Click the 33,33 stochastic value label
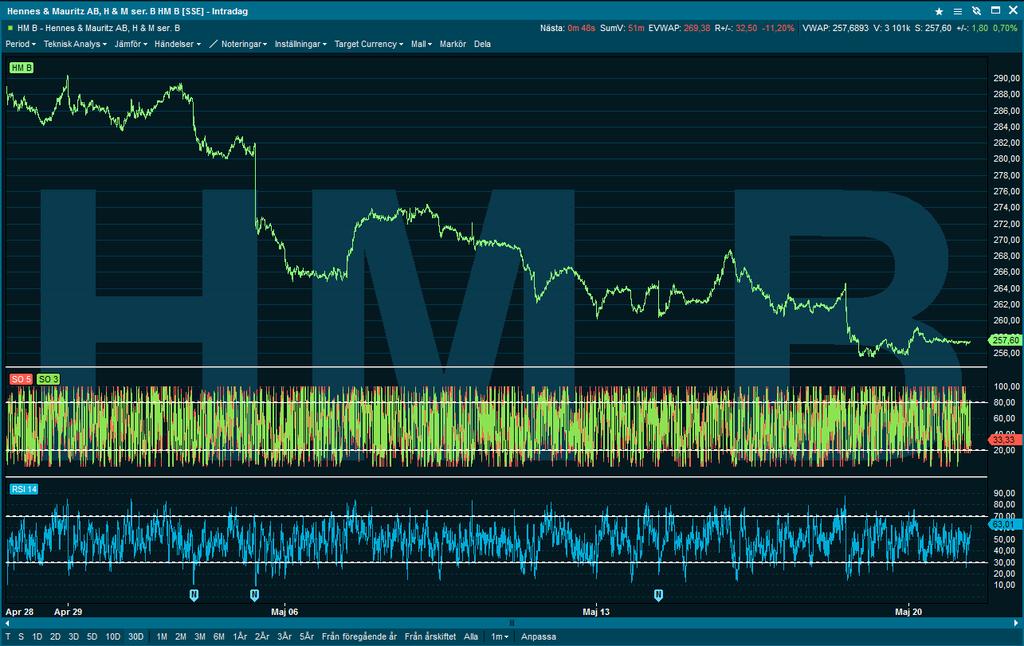The image size is (1024, 646). click(x=1005, y=440)
